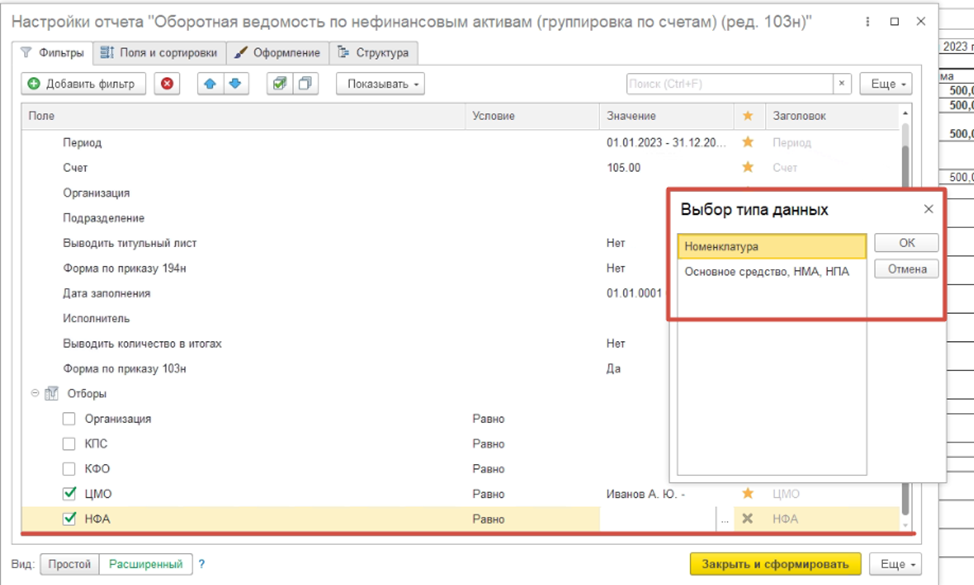This screenshot has width=974, height=585.
Task: Switch to Структура tab
Action: (373, 53)
